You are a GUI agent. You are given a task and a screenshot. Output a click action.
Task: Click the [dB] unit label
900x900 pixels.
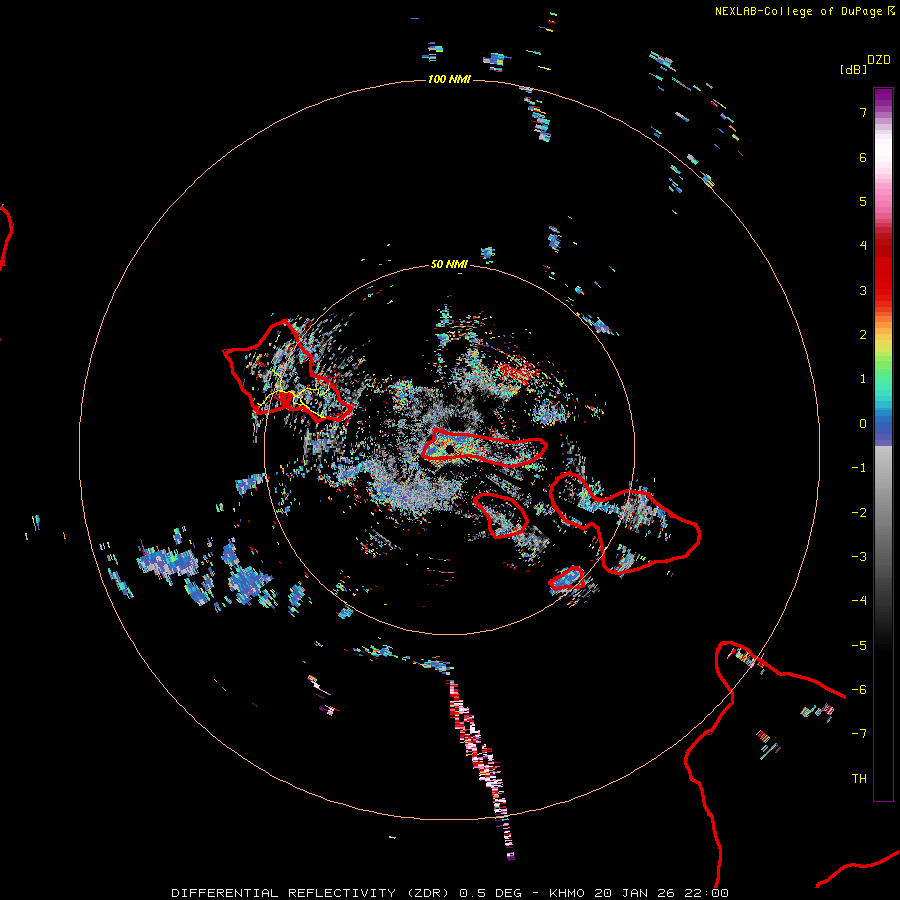(854, 69)
